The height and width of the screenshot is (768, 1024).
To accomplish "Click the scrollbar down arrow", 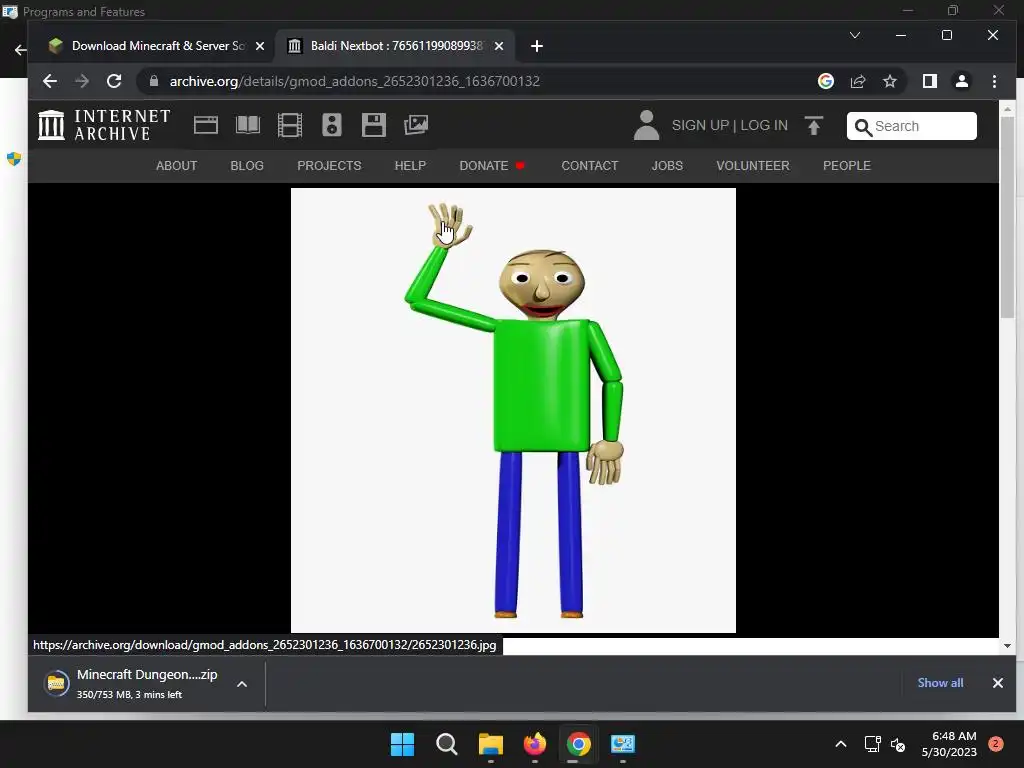I will pyautogui.click(x=1008, y=646).
